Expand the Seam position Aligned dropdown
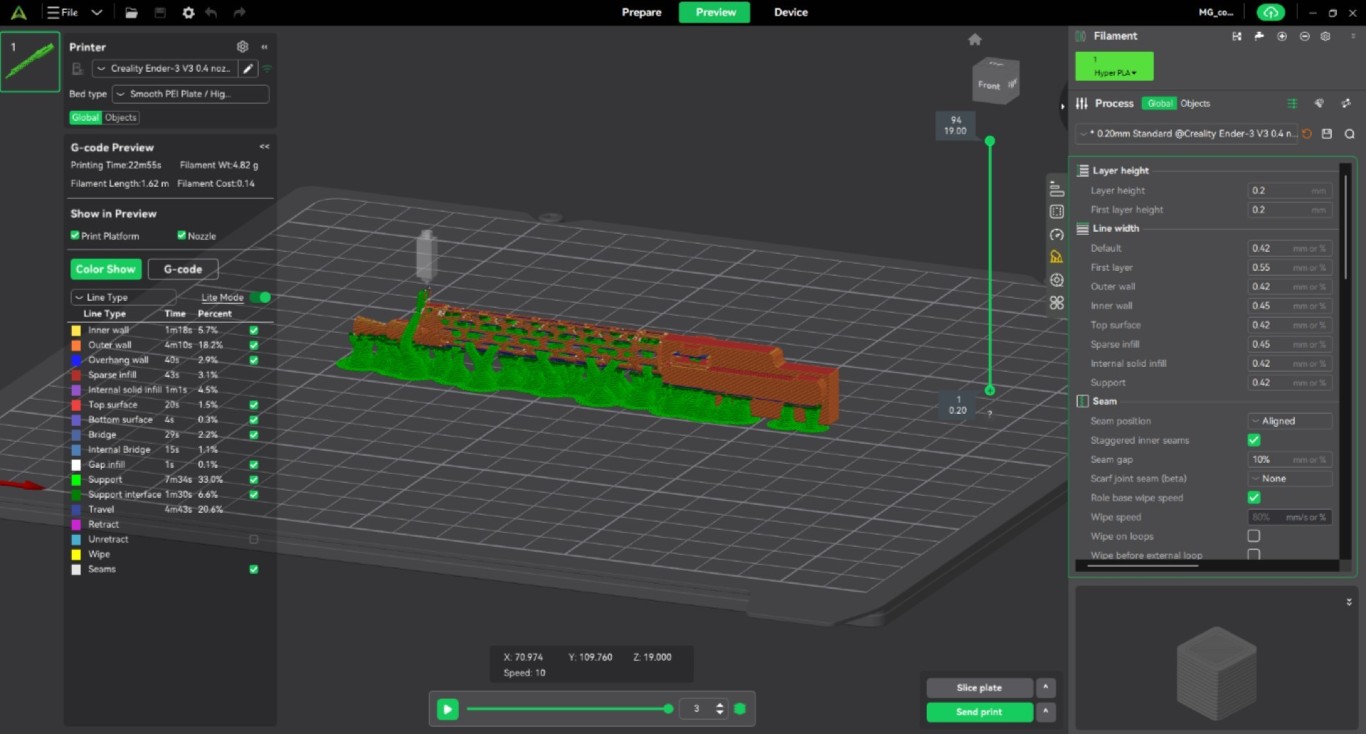The width and height of the screenshot is (1366, 734). click(x=1290, y=421)
